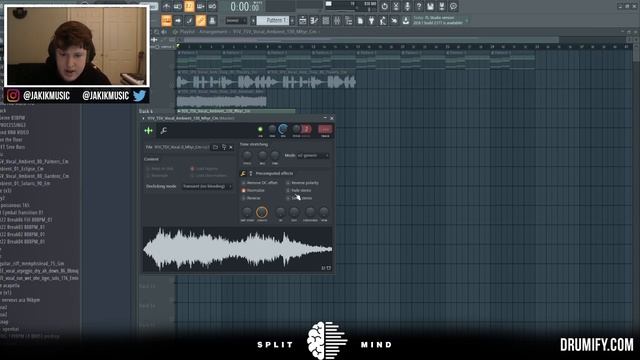Toggle the Load regions option
This screenshot has width=640, height=360.
204,169
